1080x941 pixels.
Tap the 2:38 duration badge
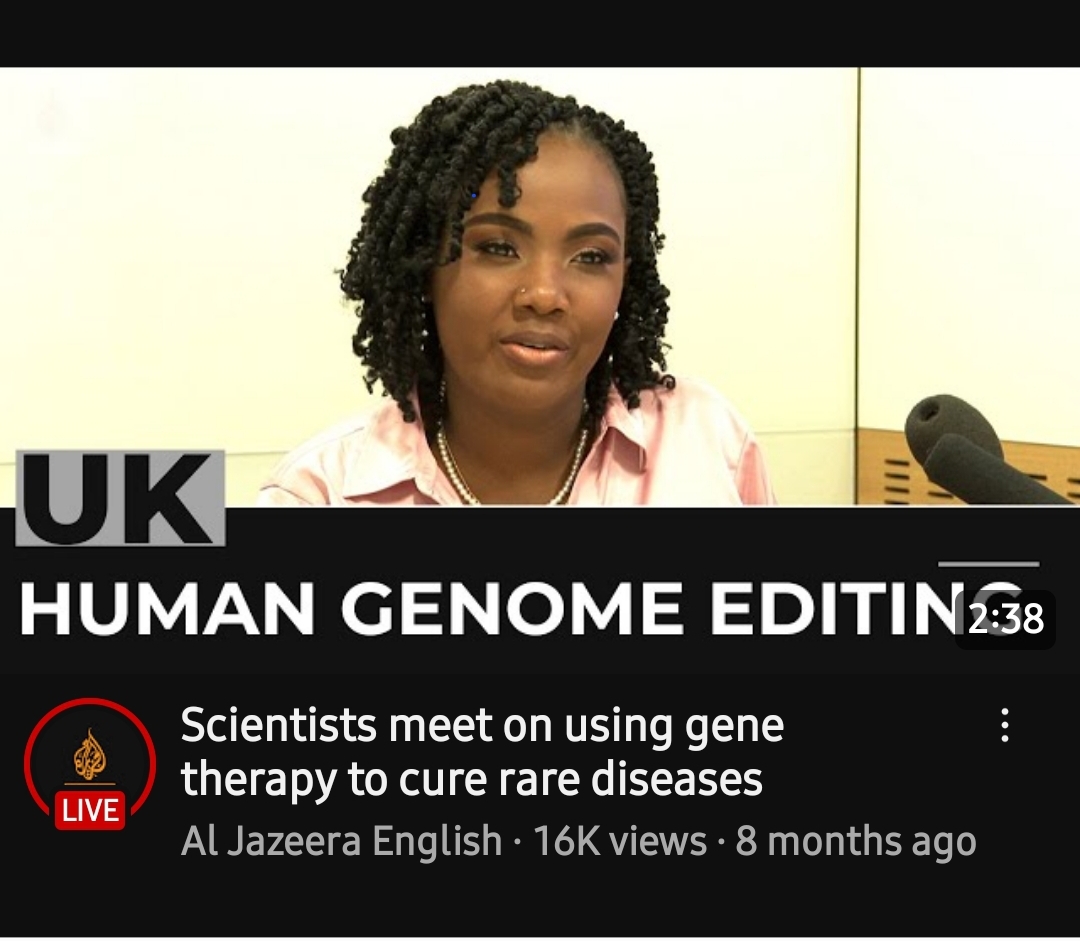tap(1005, 619)
